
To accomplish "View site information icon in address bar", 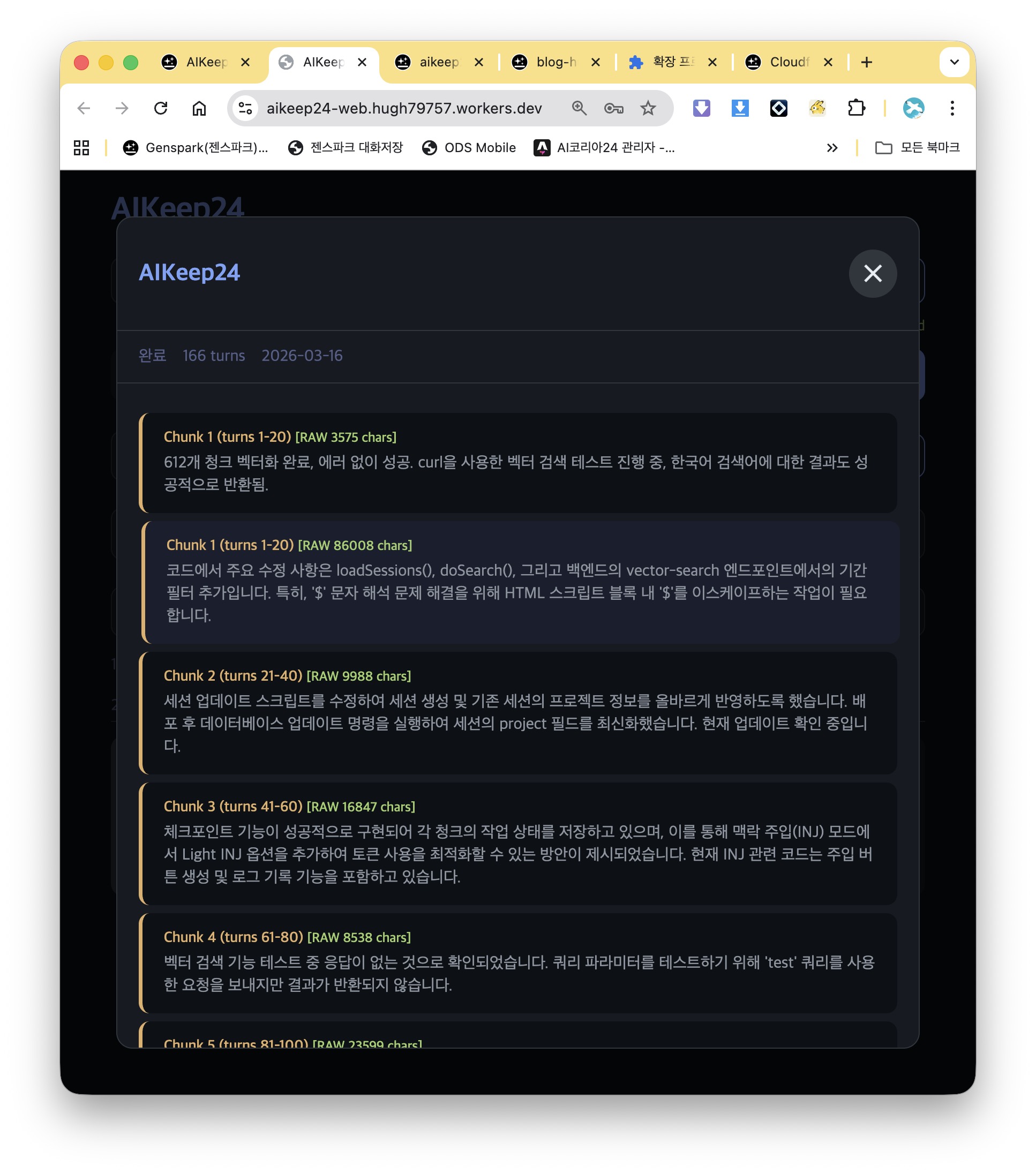I will [x=245, y=108].
